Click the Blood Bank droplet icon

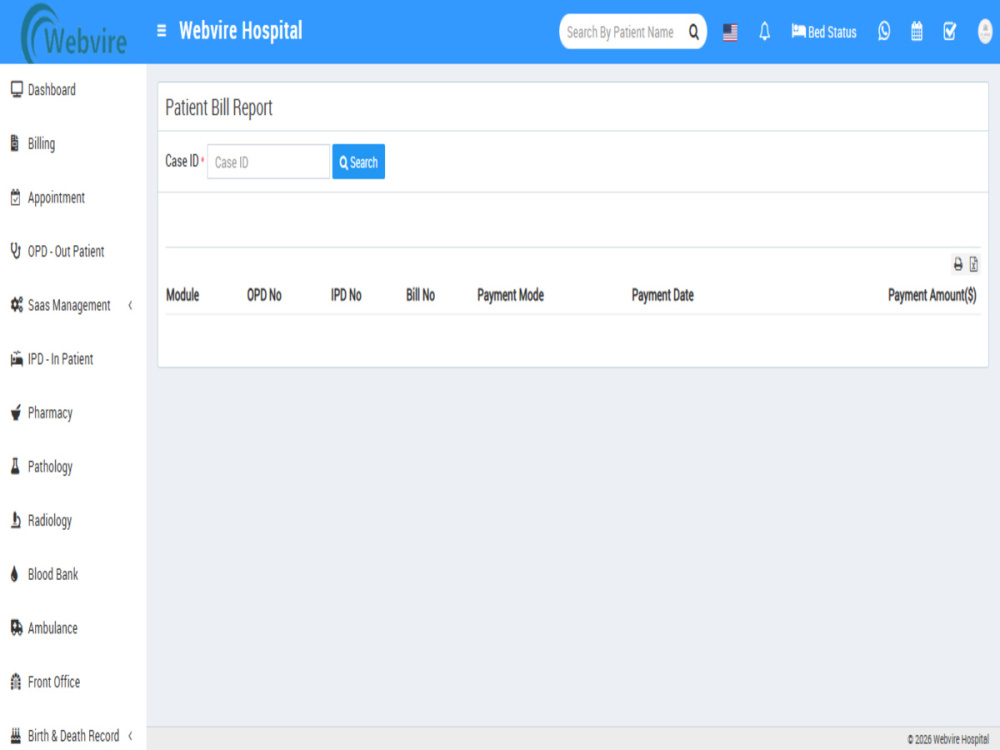pyautogui.click(x=15, y=574)
